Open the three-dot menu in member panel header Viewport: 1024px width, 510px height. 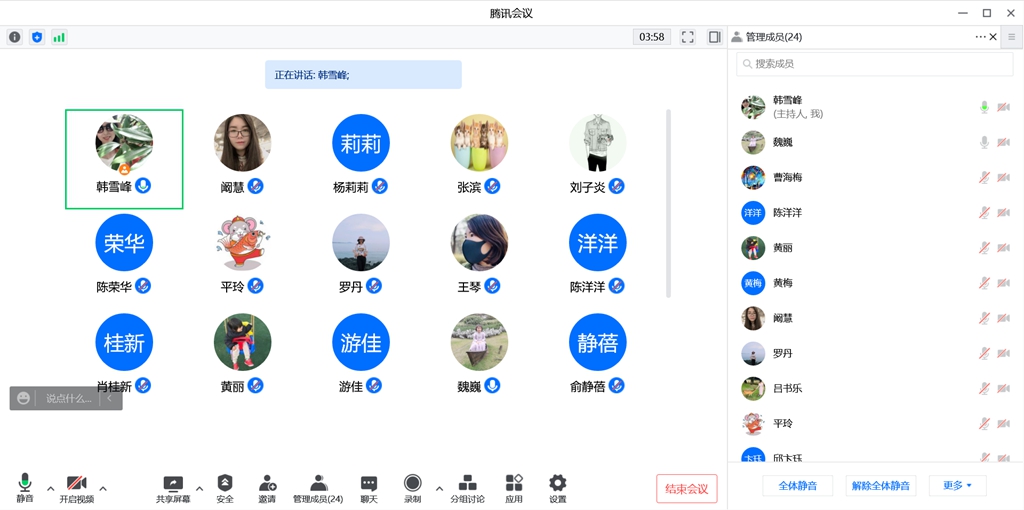click(x=980, y=37)
